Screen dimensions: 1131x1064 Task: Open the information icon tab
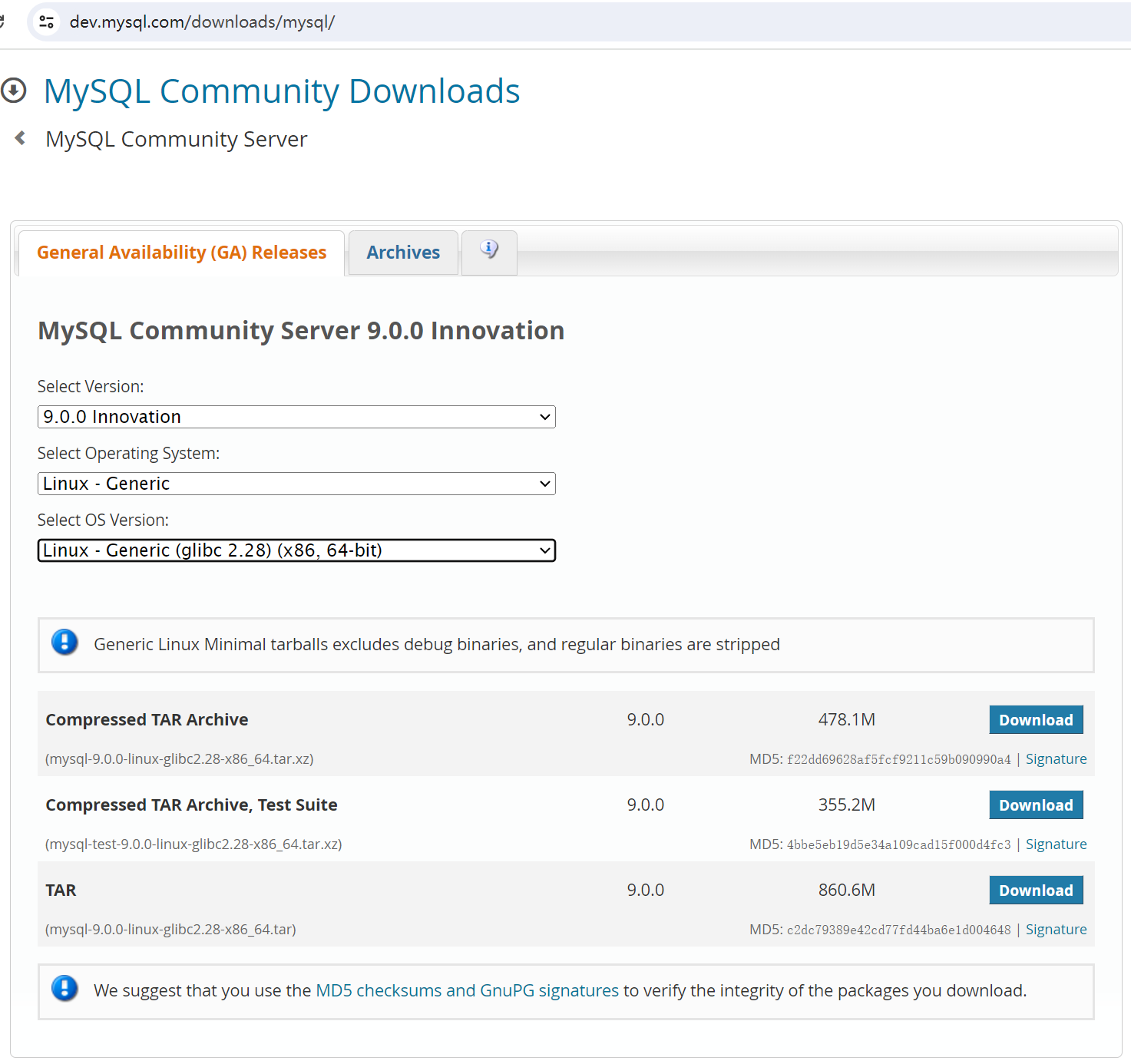click(489, 251)
